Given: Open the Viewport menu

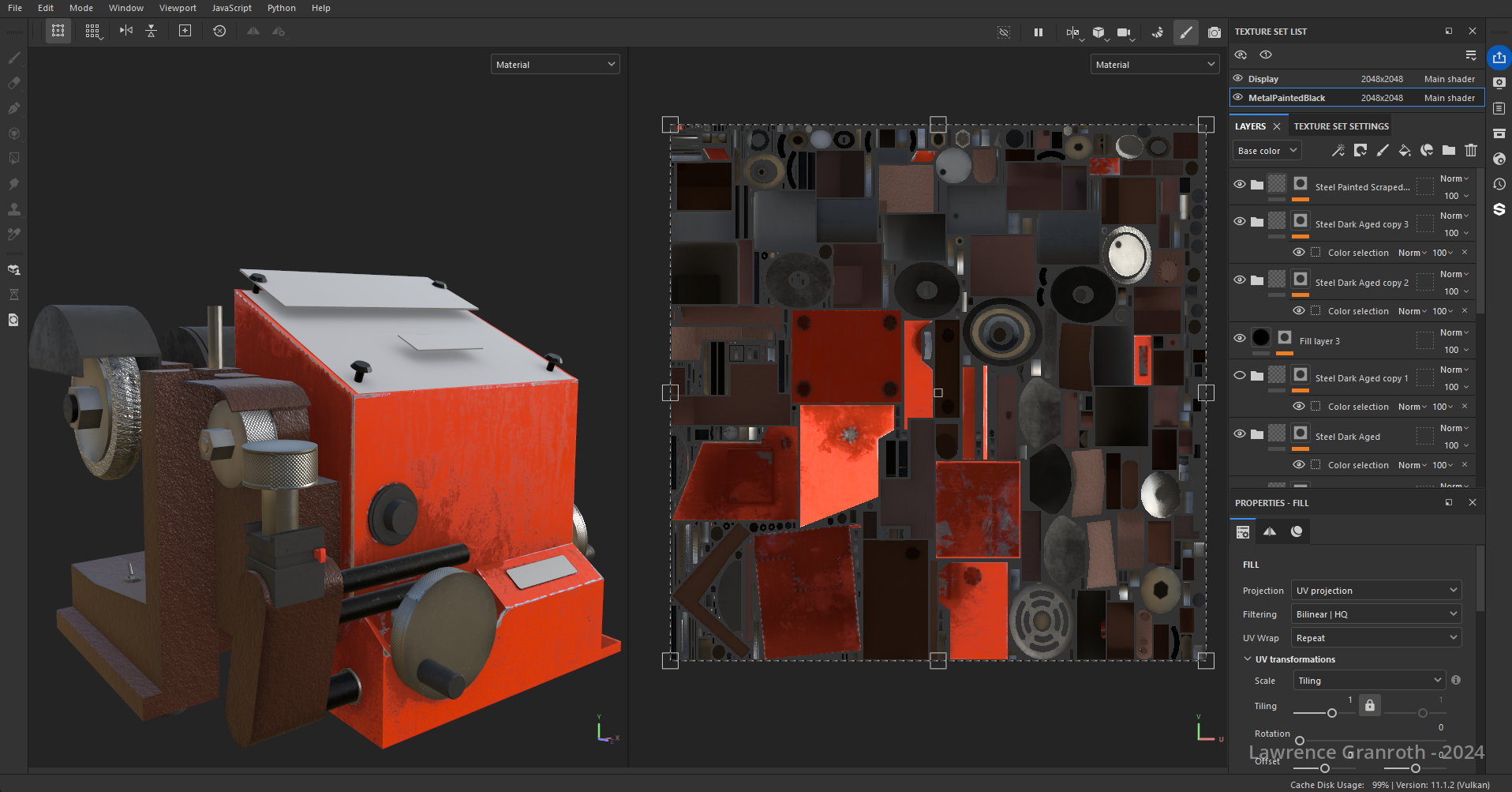Looking at the screenshot, I should (178, 8).
